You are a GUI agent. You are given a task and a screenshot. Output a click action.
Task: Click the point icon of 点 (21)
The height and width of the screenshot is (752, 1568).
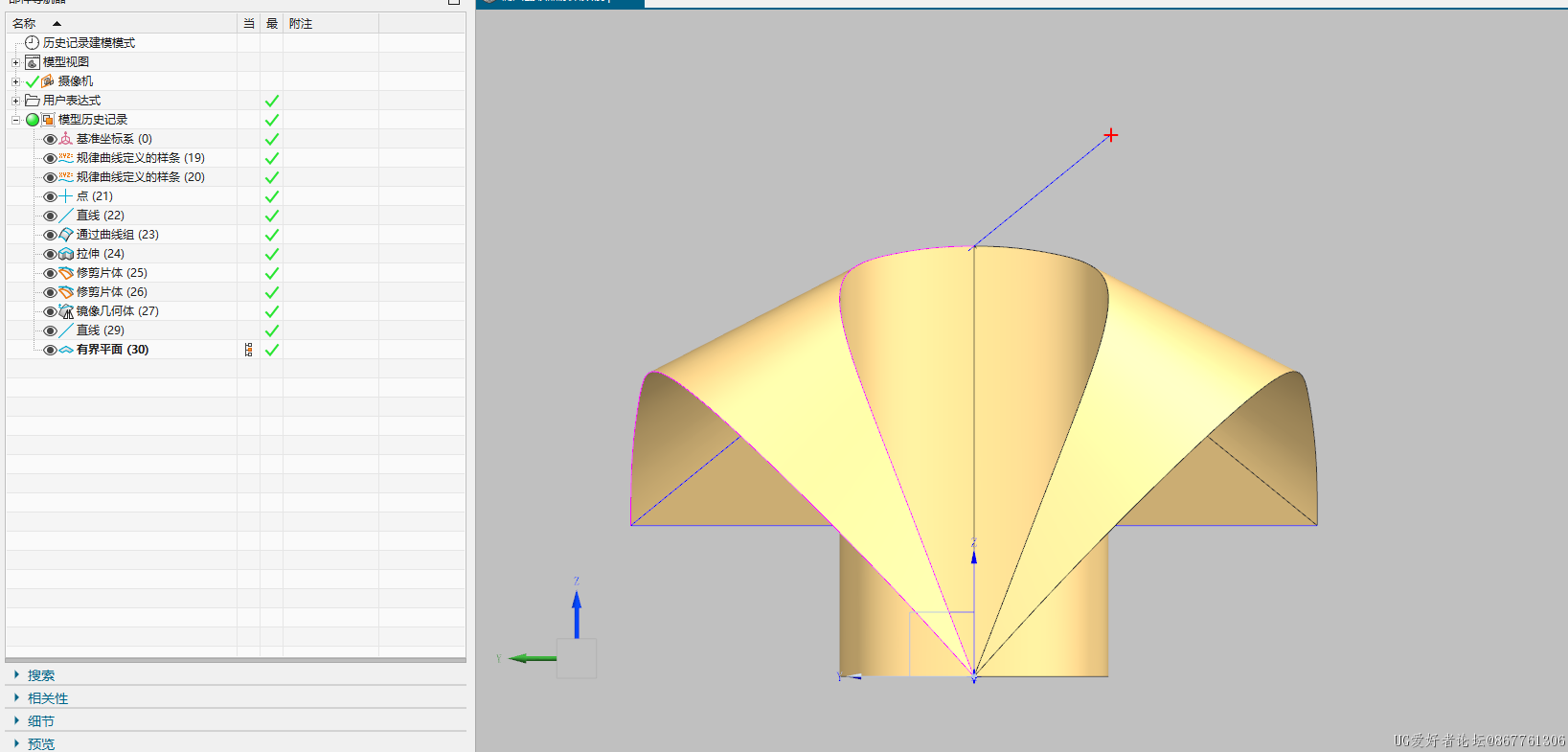[x=66, y=196]
